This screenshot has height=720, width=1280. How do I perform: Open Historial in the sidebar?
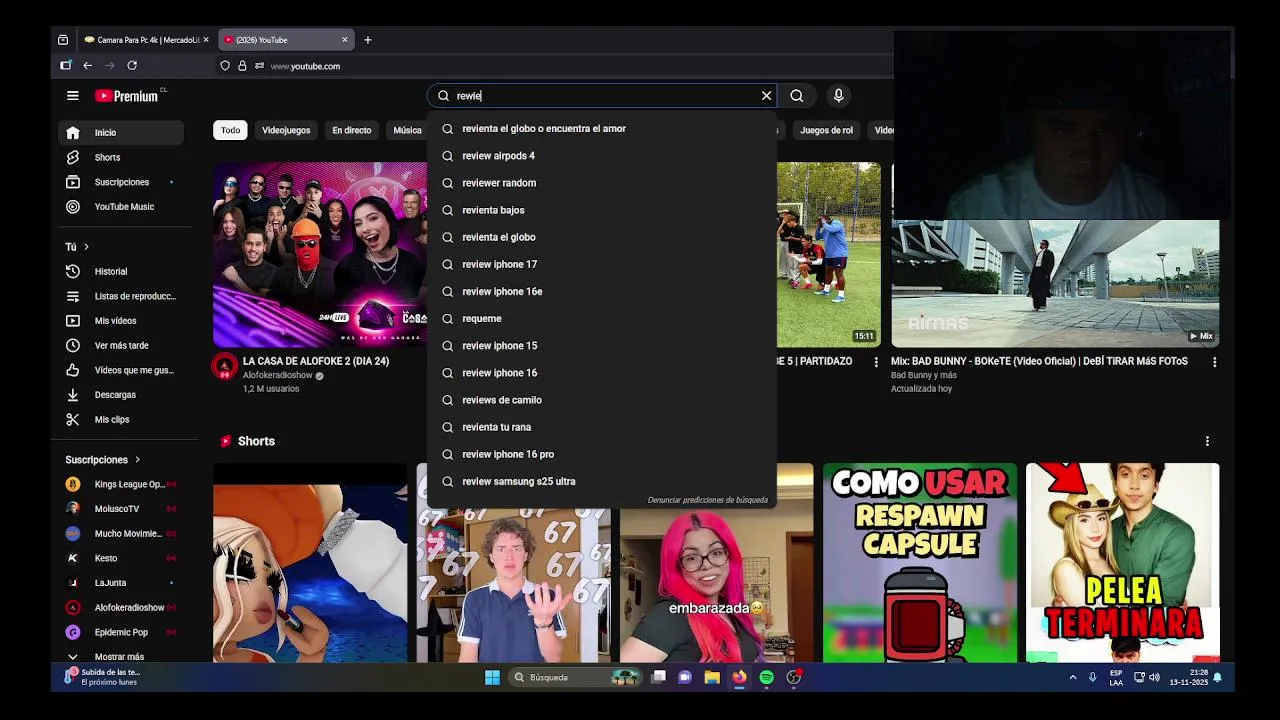(x=123, y=271)
